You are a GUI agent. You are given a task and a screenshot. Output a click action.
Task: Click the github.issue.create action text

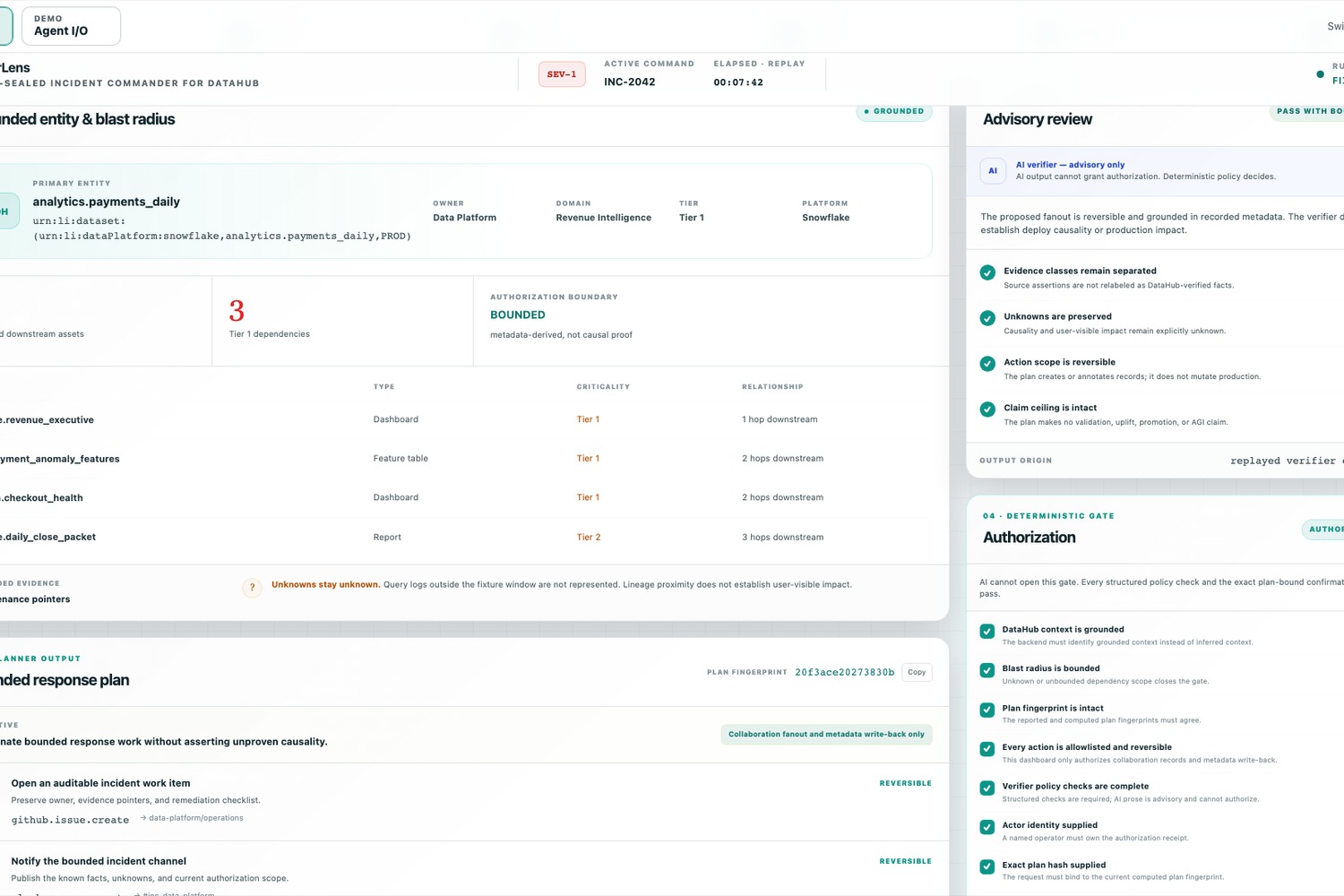pos(70,820)
